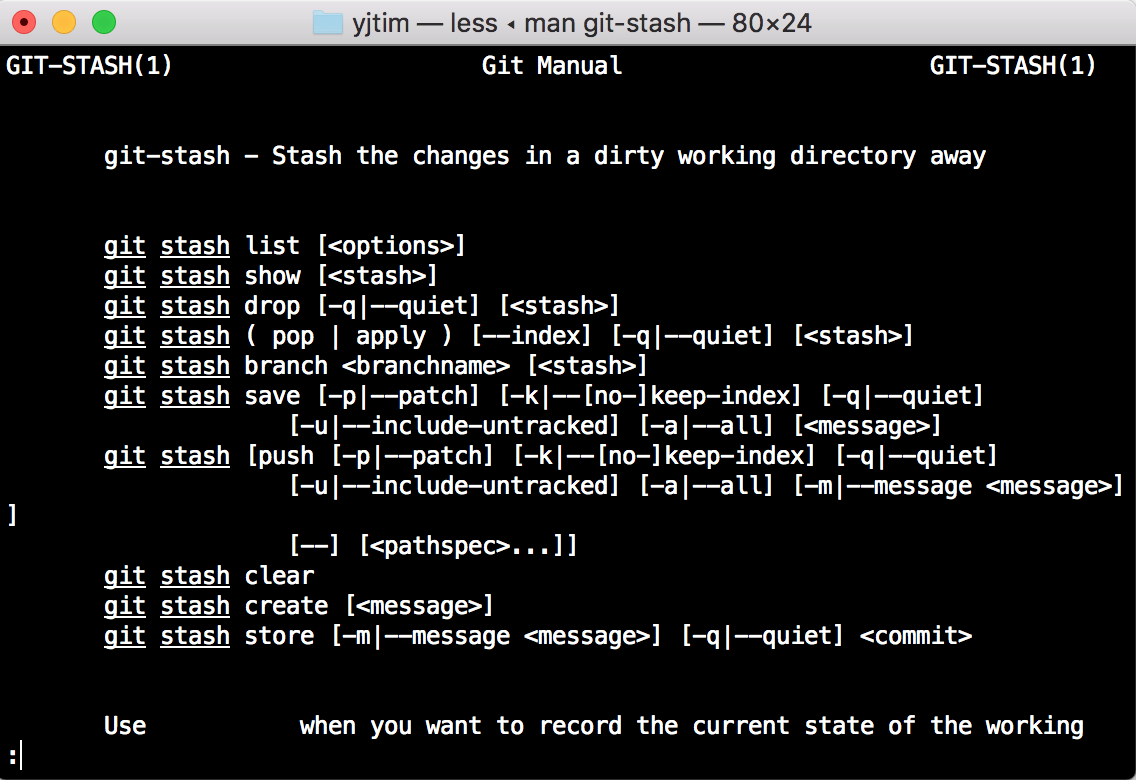
Task: Click '[push' on the git stash push line
Action: (x=280, y=456)
